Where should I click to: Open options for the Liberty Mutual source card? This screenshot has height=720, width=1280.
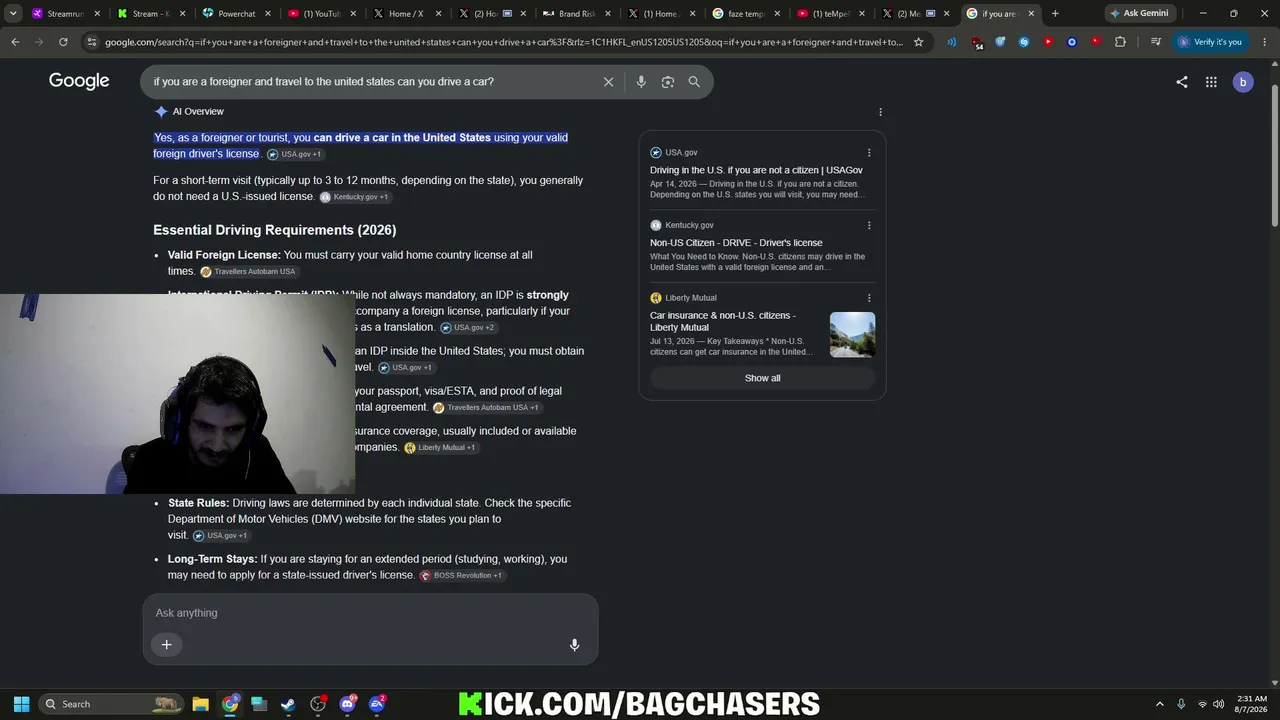click(869, 298)
